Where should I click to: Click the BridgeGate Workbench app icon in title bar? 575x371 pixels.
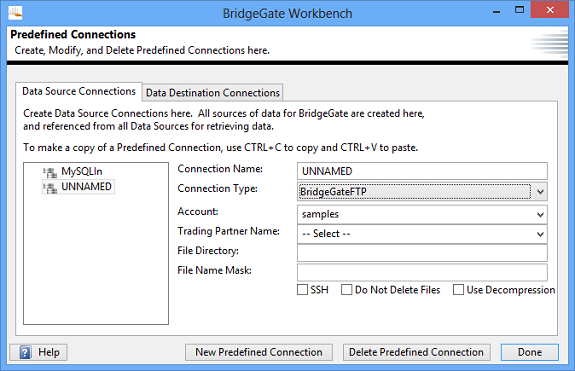tap(15, 13)
